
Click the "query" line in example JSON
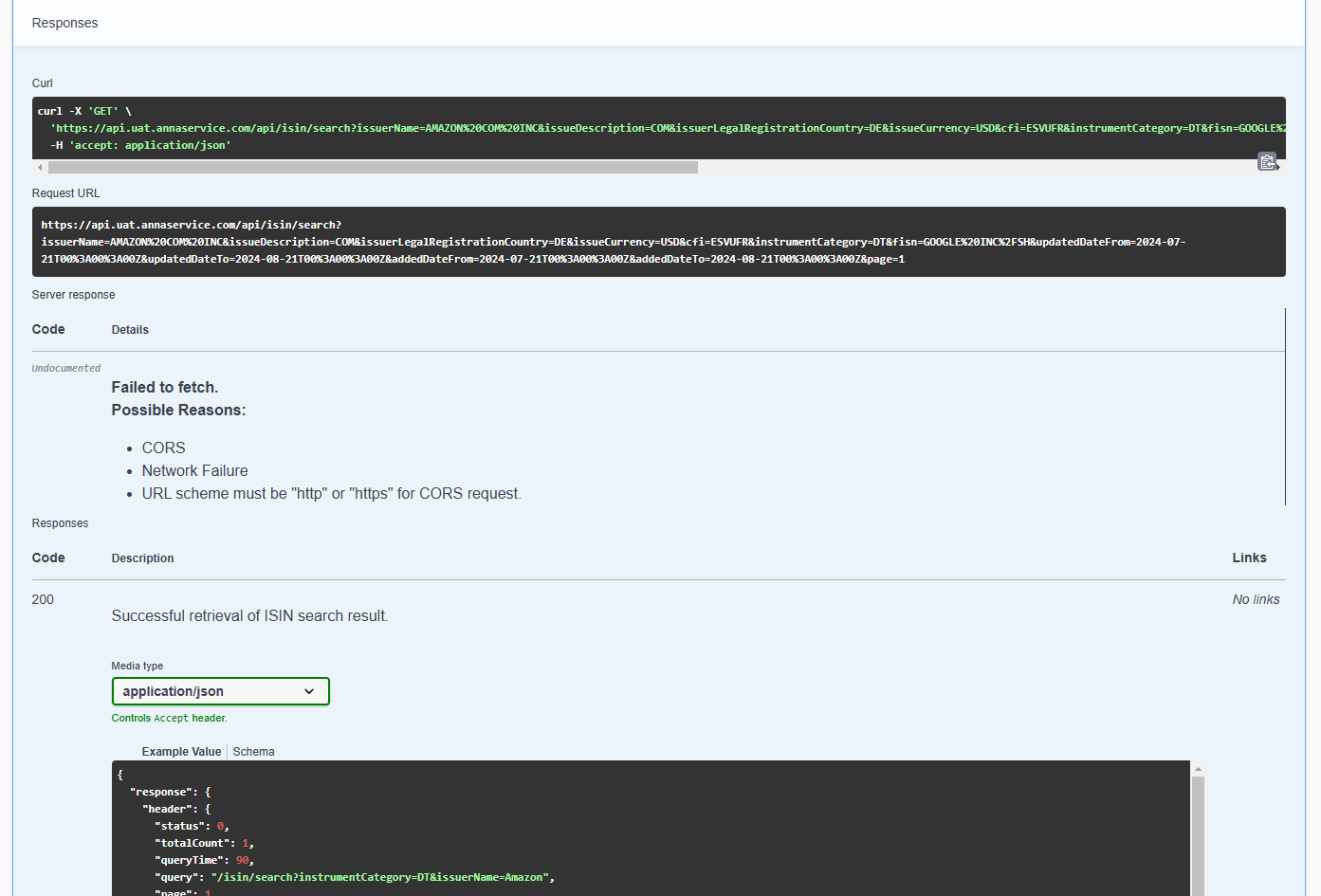(355, 877)
